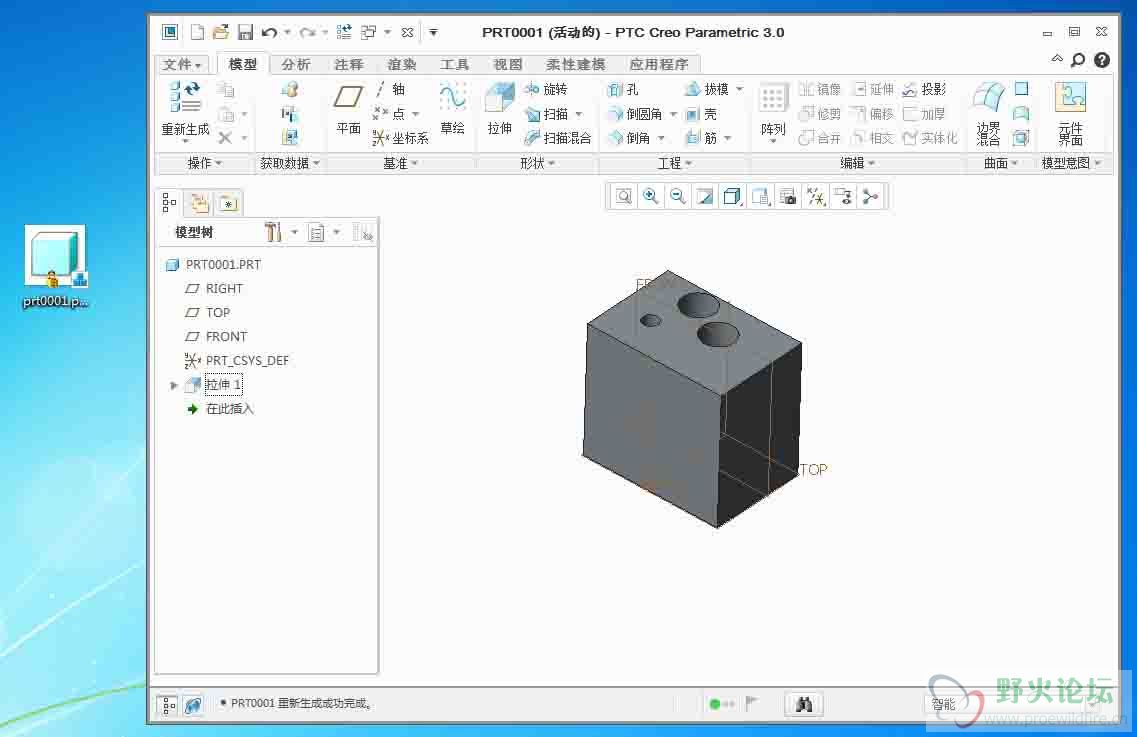Click the Regenerate (重新生成) button
This screenshot has width=1137, height=737.
tap(185, 111)
